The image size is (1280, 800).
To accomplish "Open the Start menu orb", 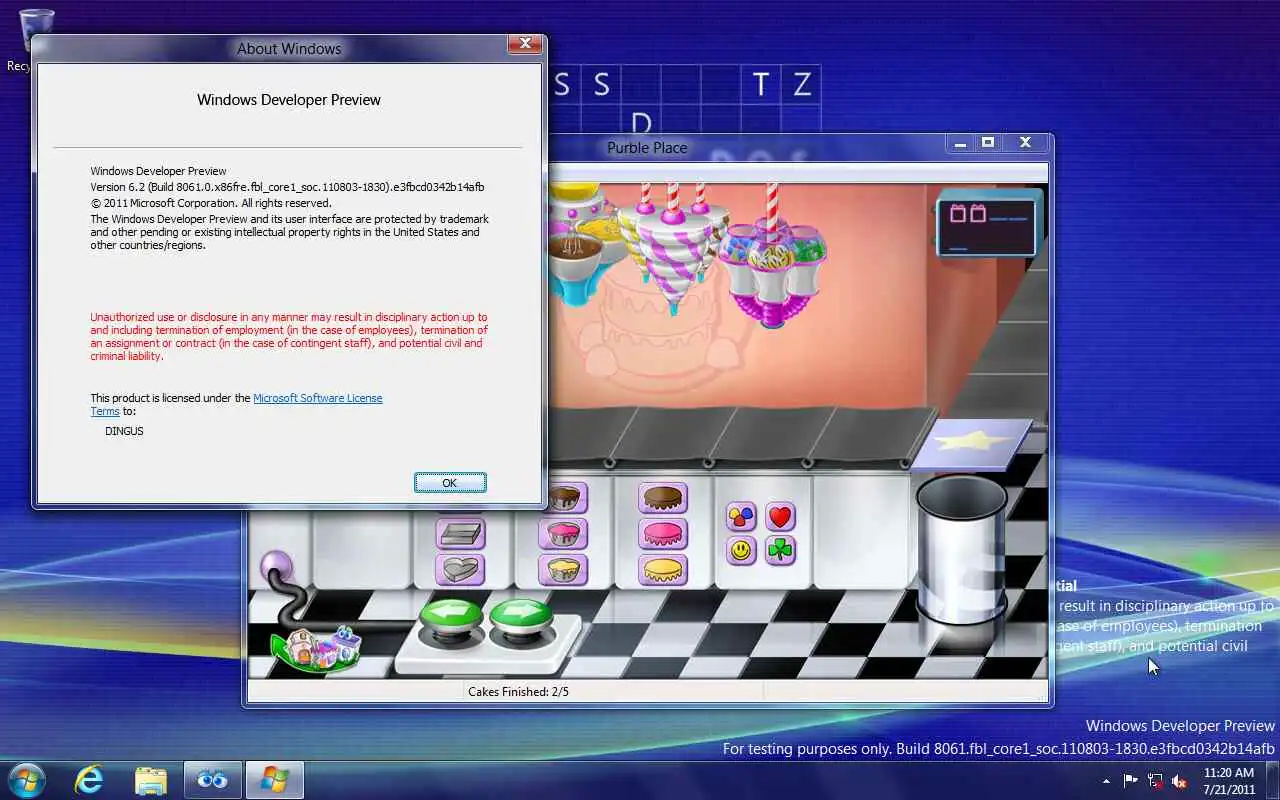I will tap(26, 779).
